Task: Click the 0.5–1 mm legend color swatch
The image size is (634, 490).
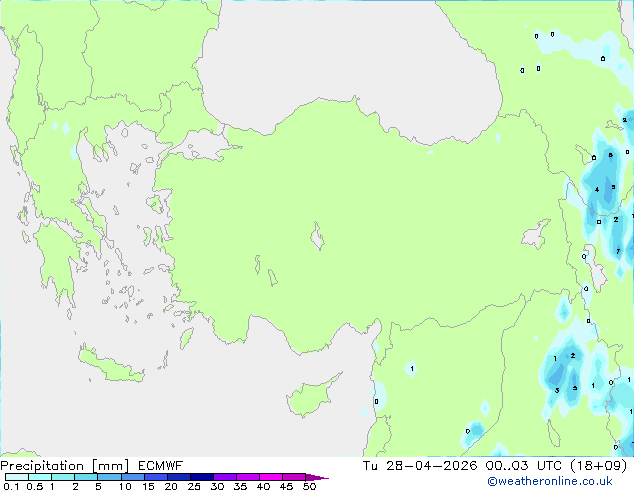Action: point(40,477)
